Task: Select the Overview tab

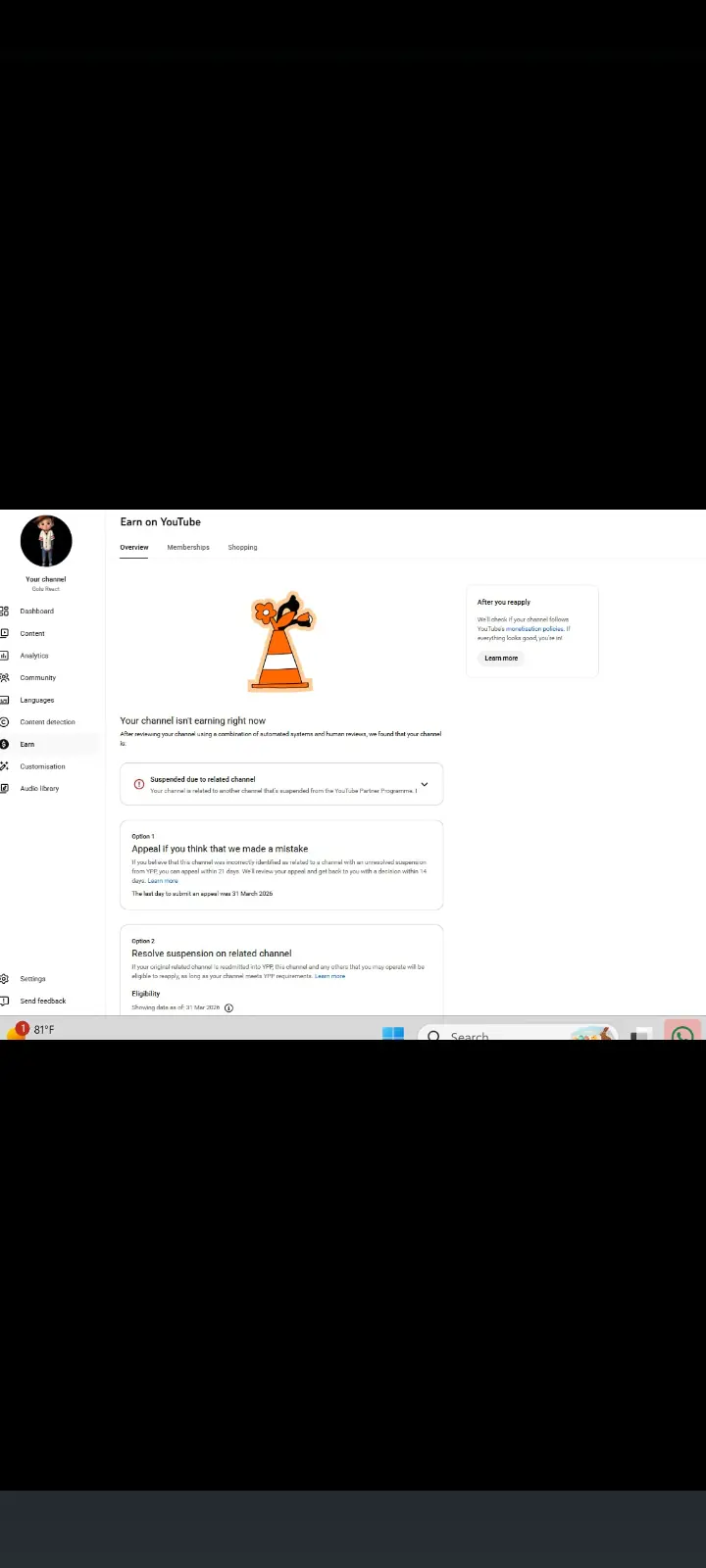Action: tap(134, 548)
